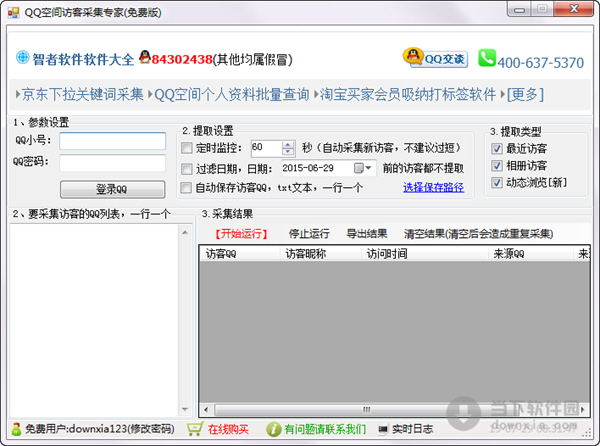Screen dimensions: 600x446
Task: Click the QQ list scrollbar up arrow
Action: (x=185, y=232)
